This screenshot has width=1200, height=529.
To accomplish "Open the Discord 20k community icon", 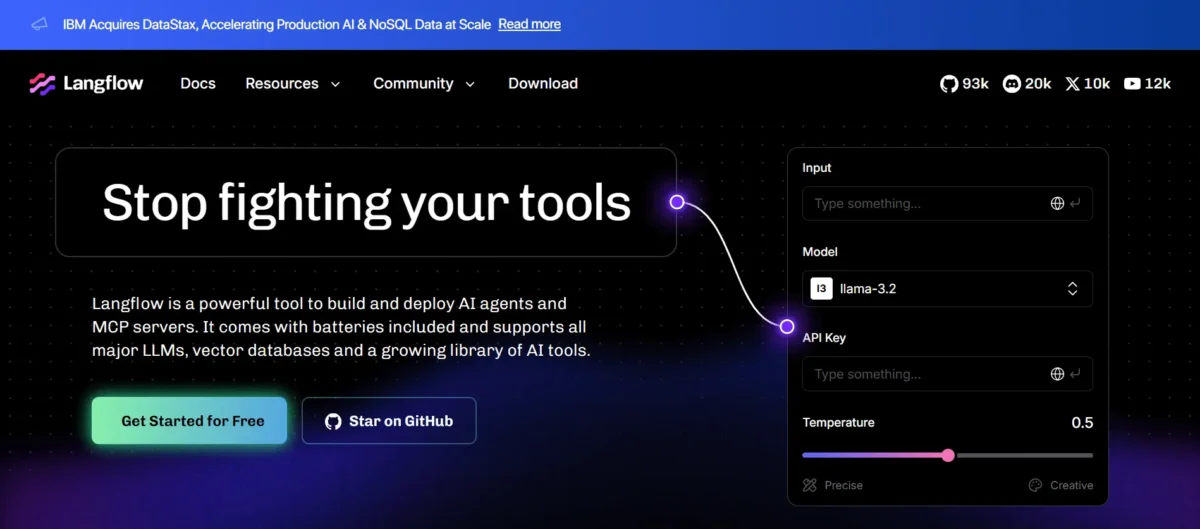I will [x=1011, y=84].
